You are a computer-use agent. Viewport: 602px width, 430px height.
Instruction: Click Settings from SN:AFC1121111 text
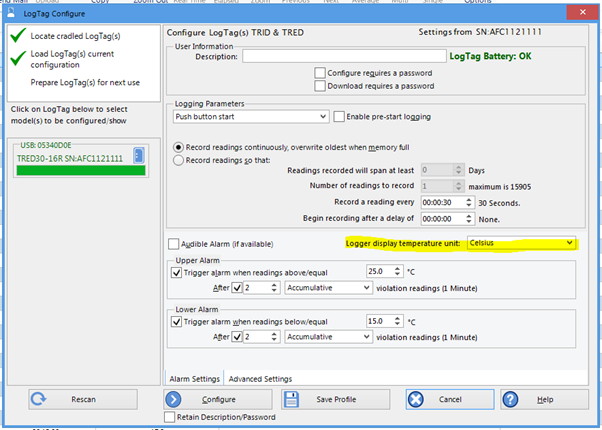point(480,32)
